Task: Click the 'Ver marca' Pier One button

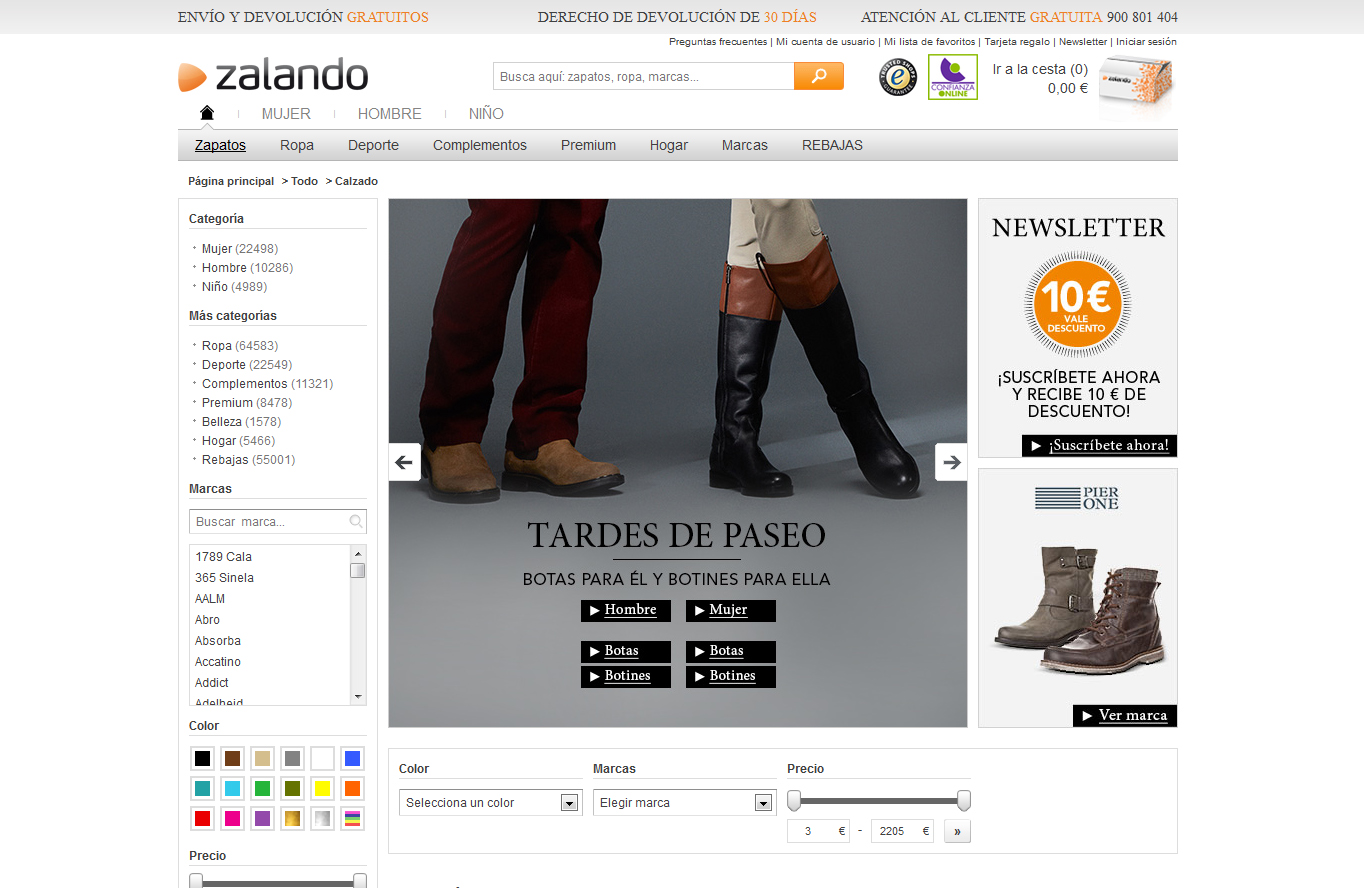Action: [x=1125, y=716]
